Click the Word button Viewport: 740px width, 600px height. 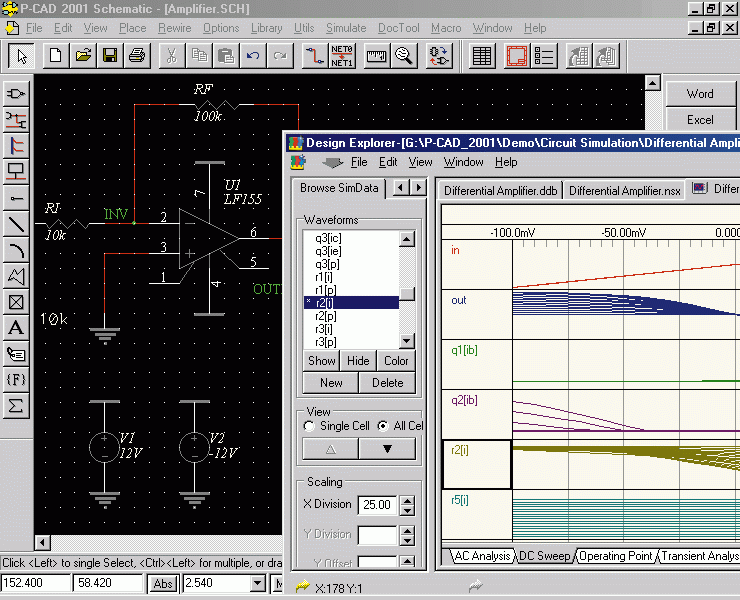coord(700,93)
